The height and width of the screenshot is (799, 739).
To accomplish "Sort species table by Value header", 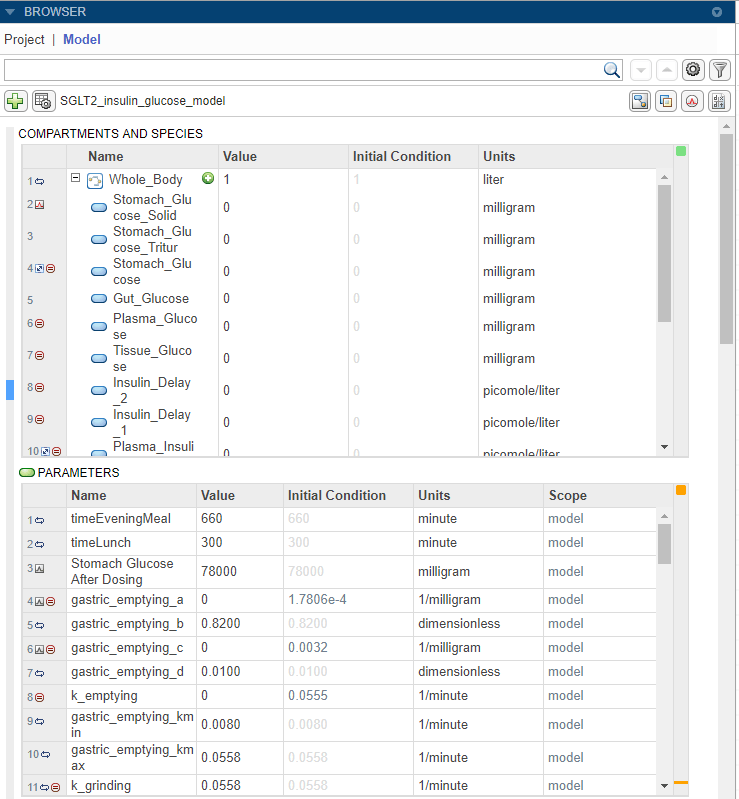I will tap(240, 156).
